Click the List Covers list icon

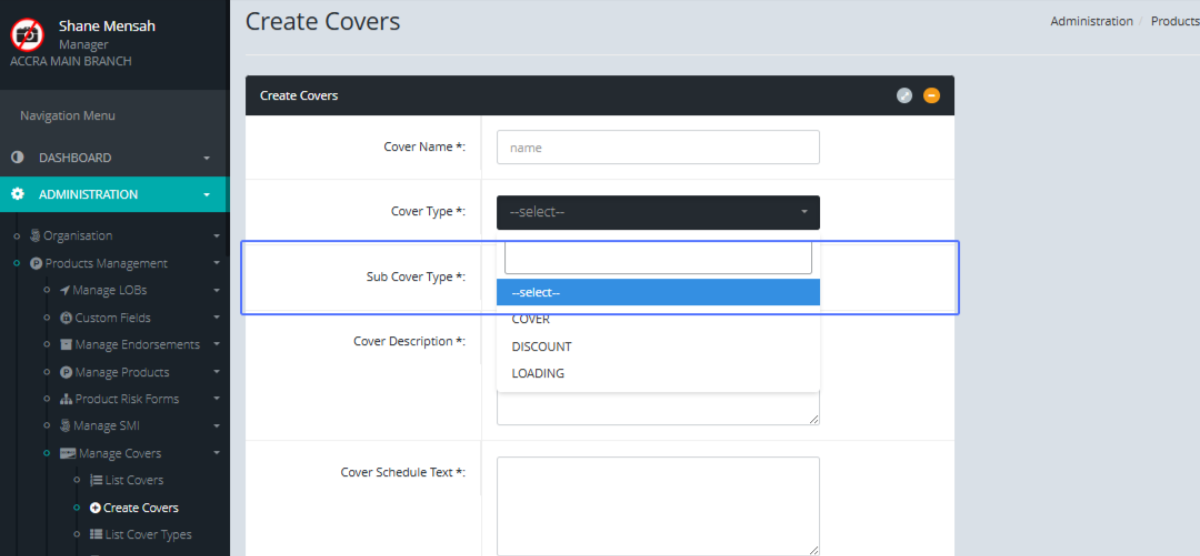tap(96, 480)
